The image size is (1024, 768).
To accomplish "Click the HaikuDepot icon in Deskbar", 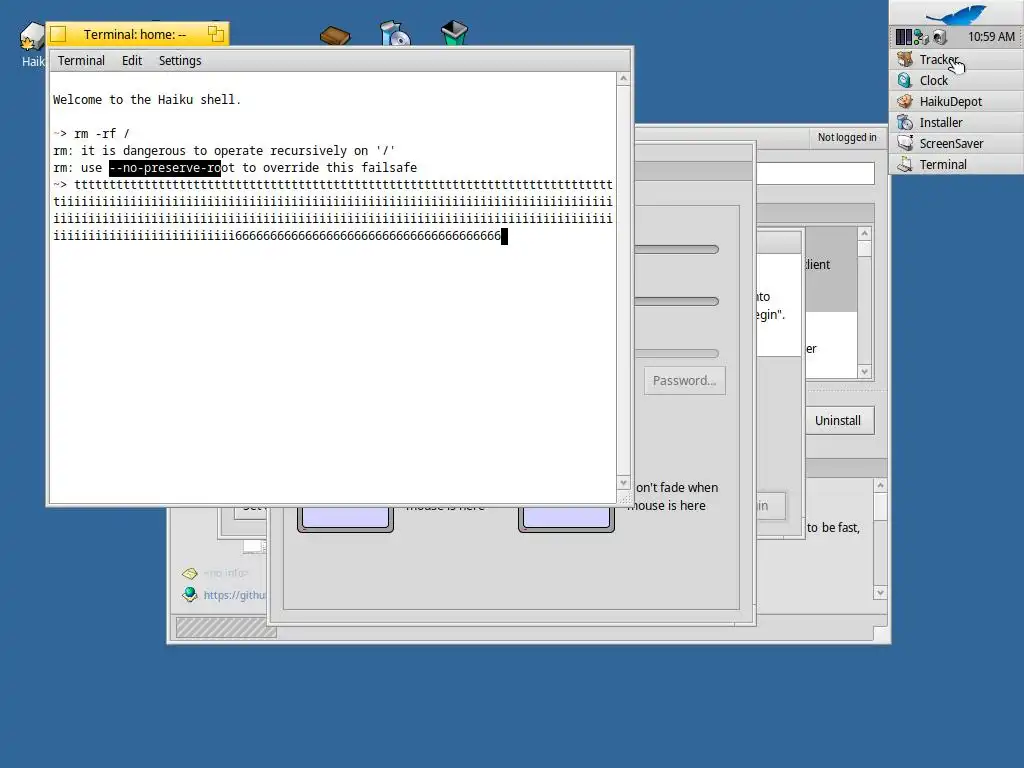I will click(904, 101).
